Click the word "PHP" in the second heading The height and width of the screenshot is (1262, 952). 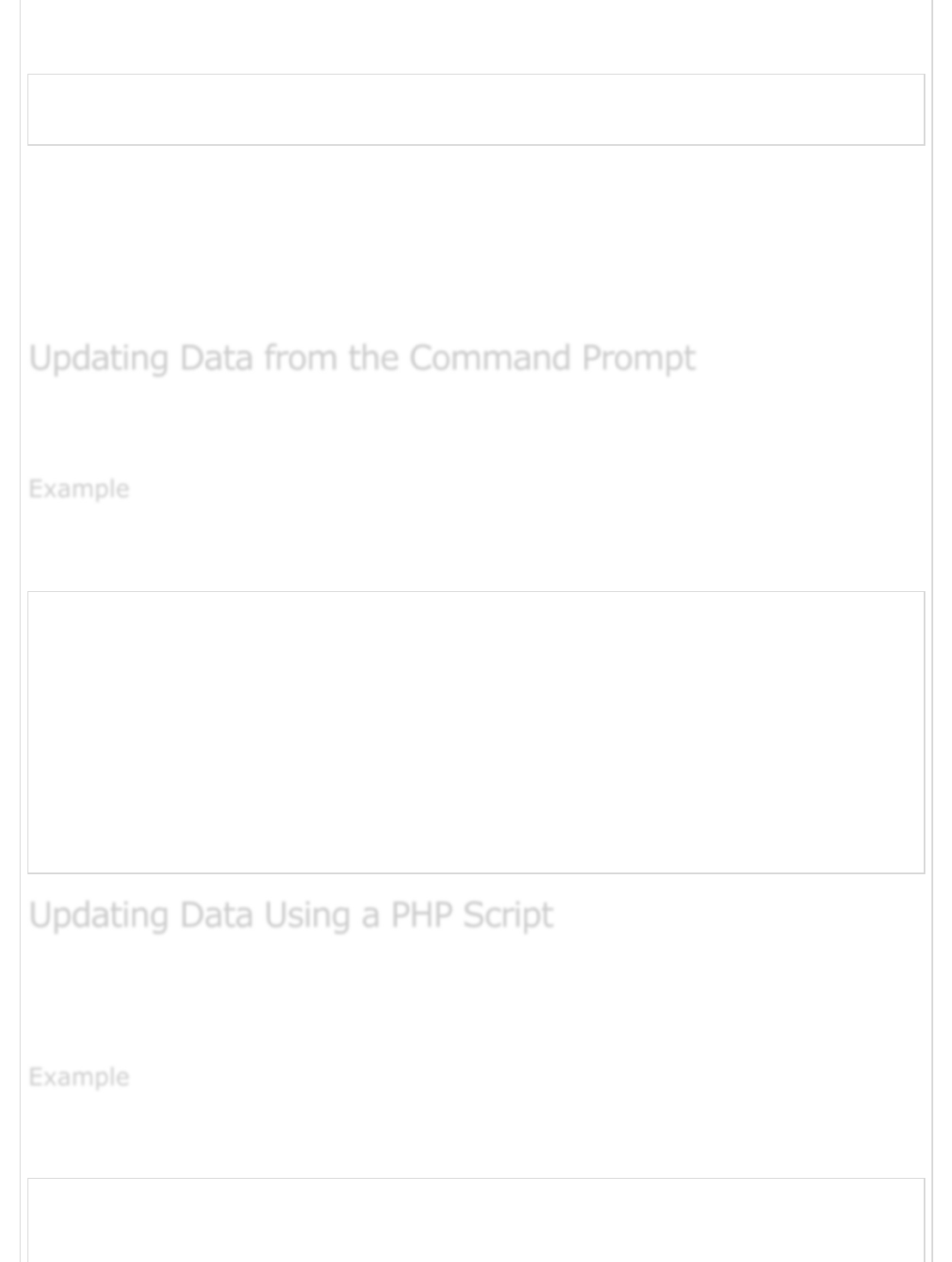(x=420, y=915)
